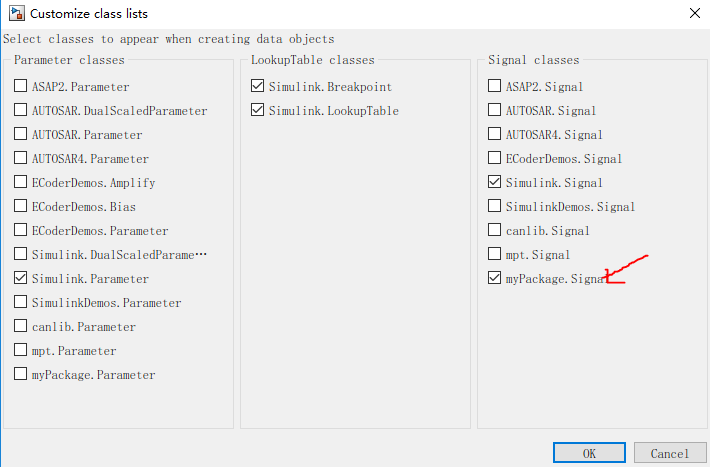
Task: Close the Customize class lists dialog
Action: tap(694, 14)
